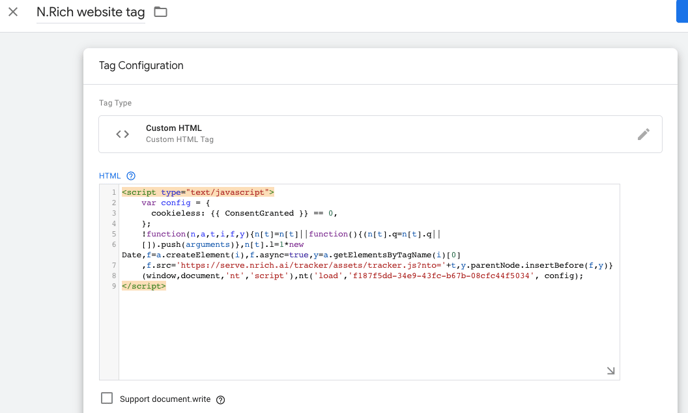
Task: Click the resize handle of HTML editor
Action: tap(610, 371)
